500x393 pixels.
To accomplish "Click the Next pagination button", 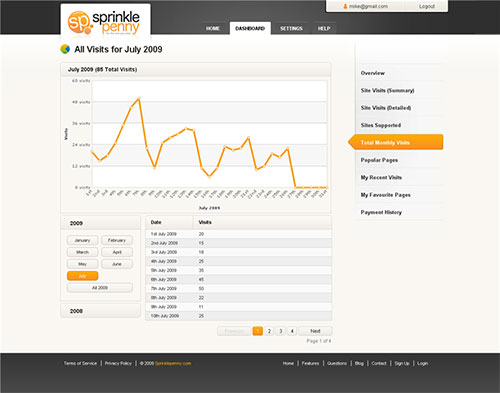I will pos(315,331).
